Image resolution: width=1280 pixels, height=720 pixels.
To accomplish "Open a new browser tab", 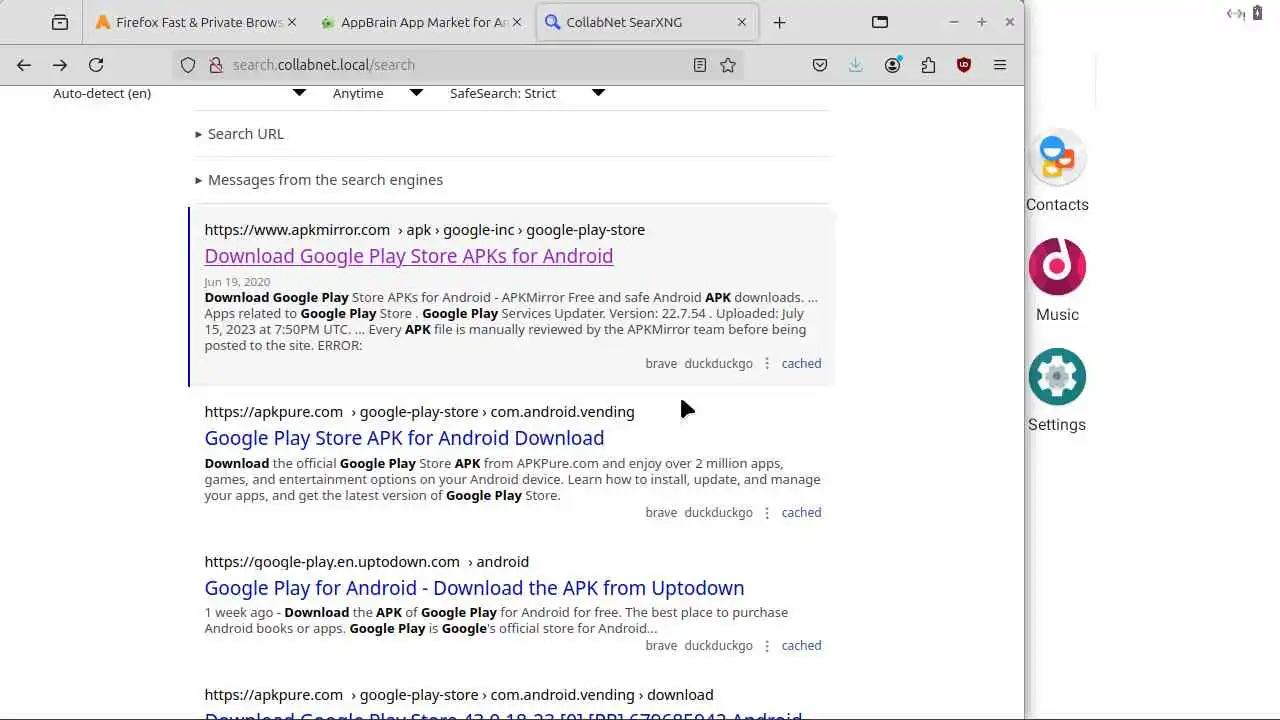I will (780, 22).
